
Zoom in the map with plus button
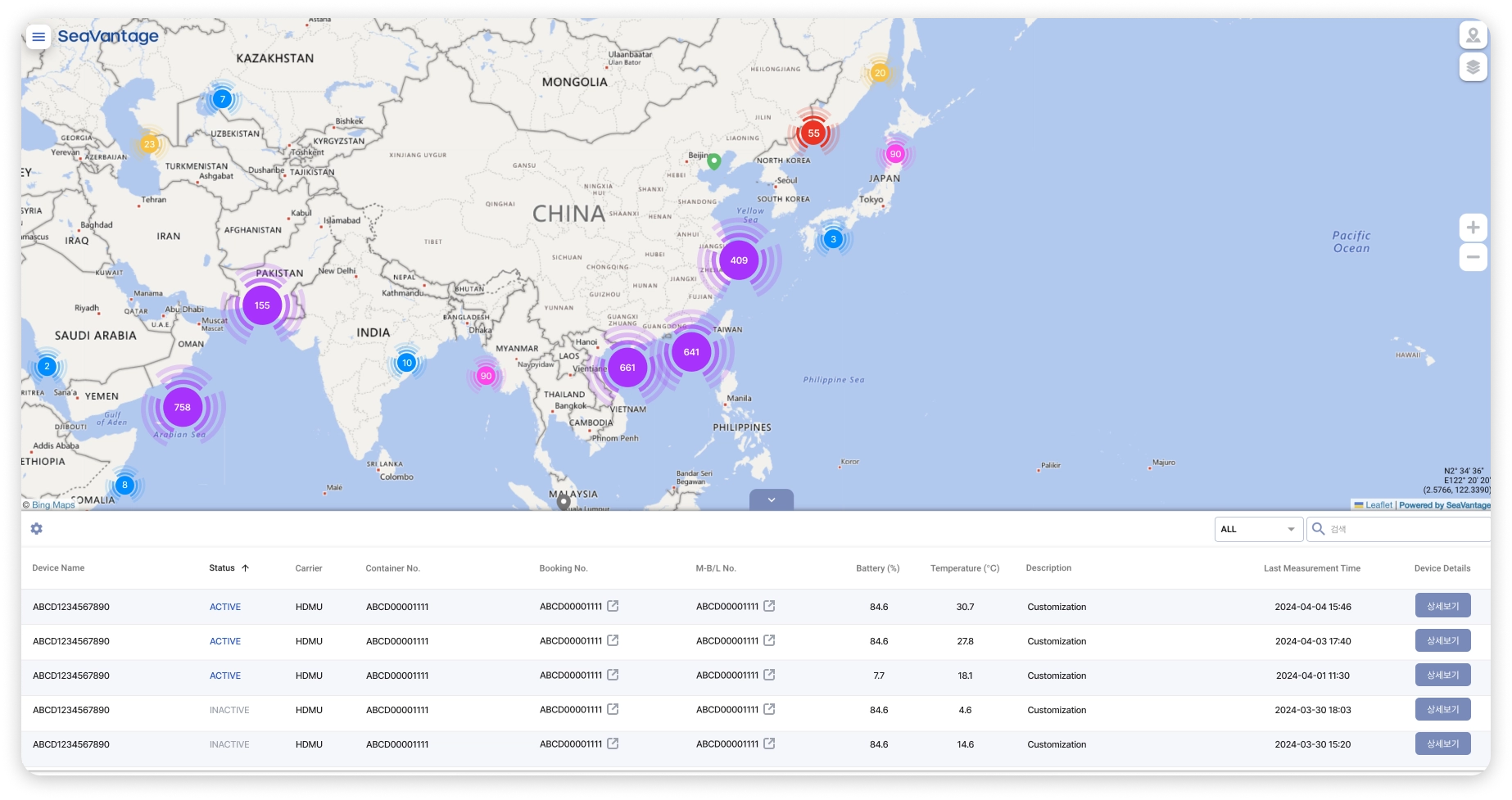[x=1473, y=228]
